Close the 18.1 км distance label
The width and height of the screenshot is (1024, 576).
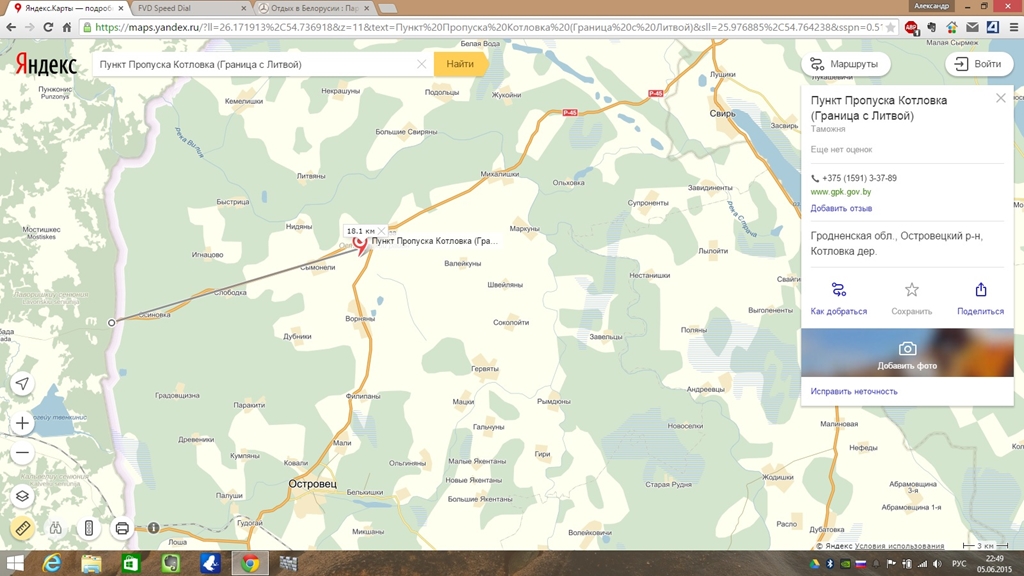coord(381,231)
